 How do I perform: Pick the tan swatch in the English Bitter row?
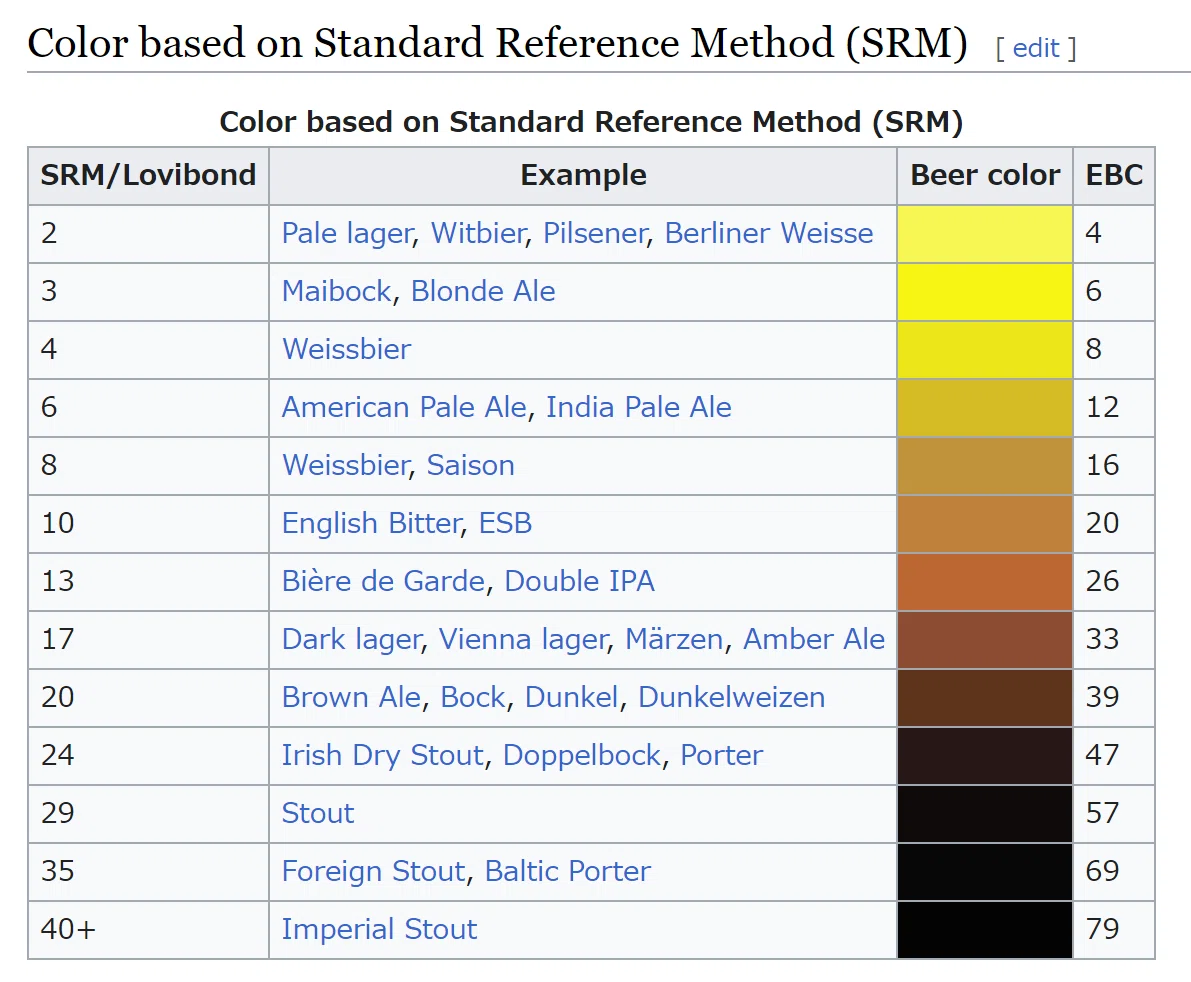coord(984,524)
